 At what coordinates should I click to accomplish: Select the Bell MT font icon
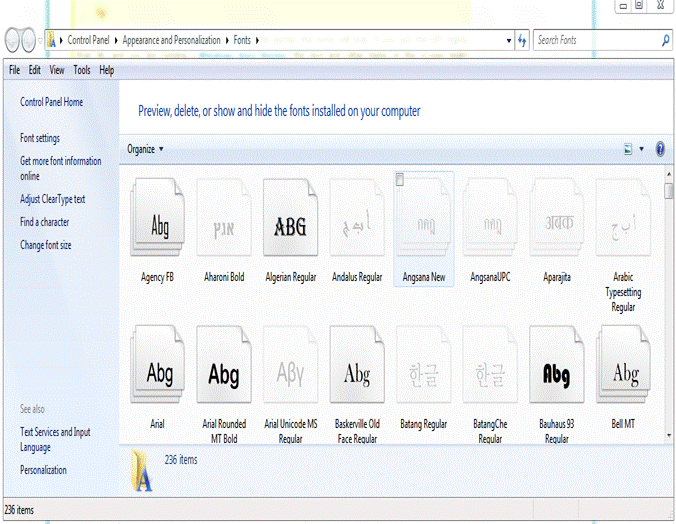[623, 364]
